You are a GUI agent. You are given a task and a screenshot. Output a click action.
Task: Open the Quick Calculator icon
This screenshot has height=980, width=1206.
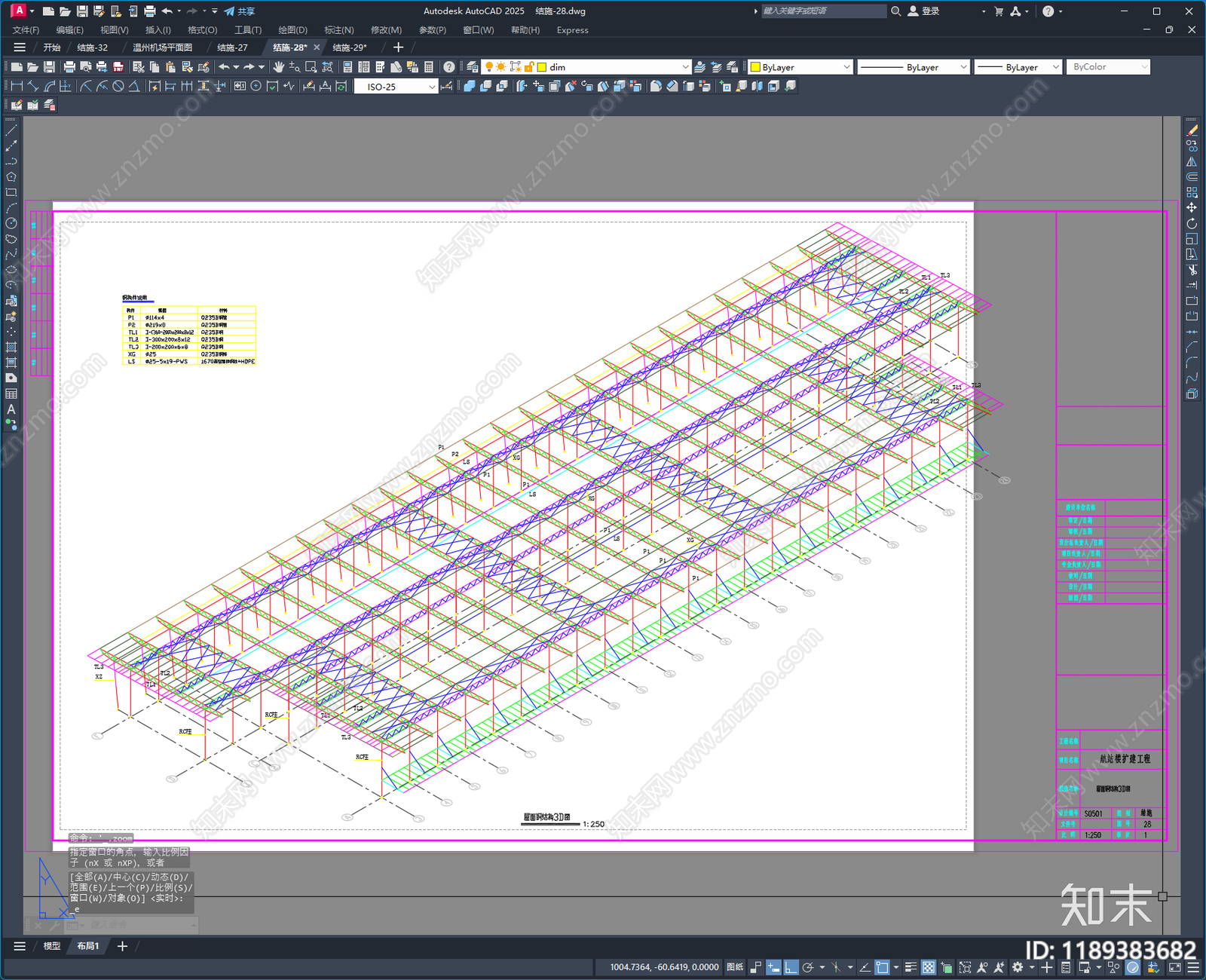(429, 67)
